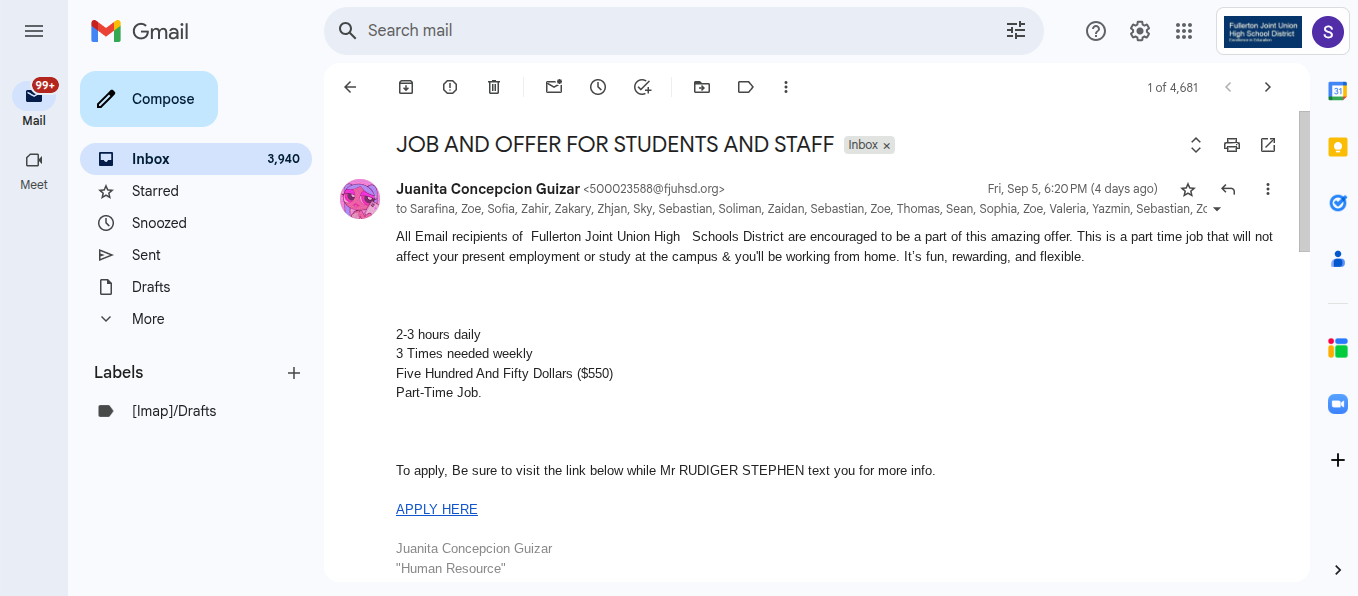
Task: Open the Sent folder
Action: (x=146, y=255)
